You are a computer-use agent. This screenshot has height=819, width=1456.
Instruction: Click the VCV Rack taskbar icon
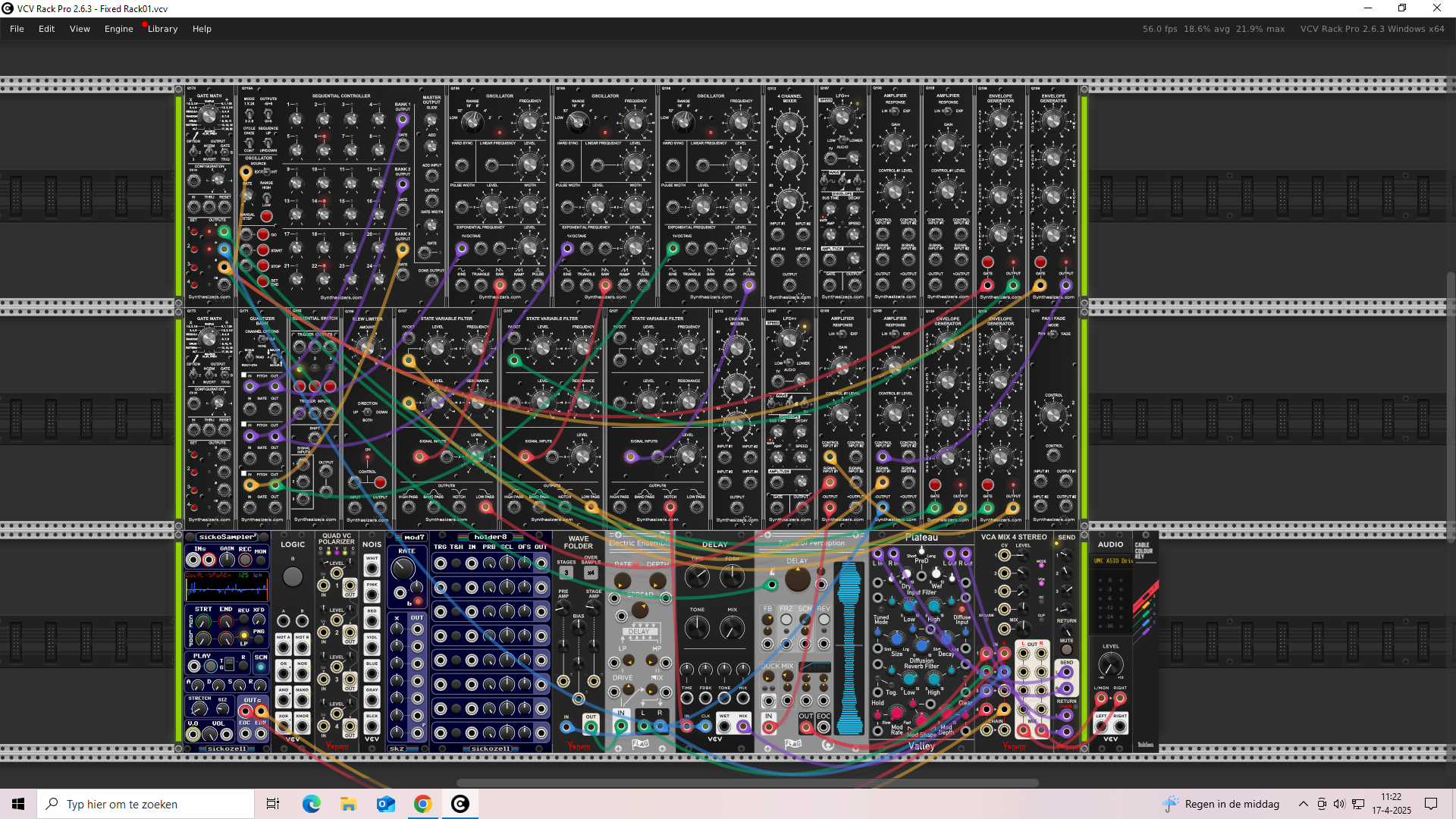[x=460, y=804]
